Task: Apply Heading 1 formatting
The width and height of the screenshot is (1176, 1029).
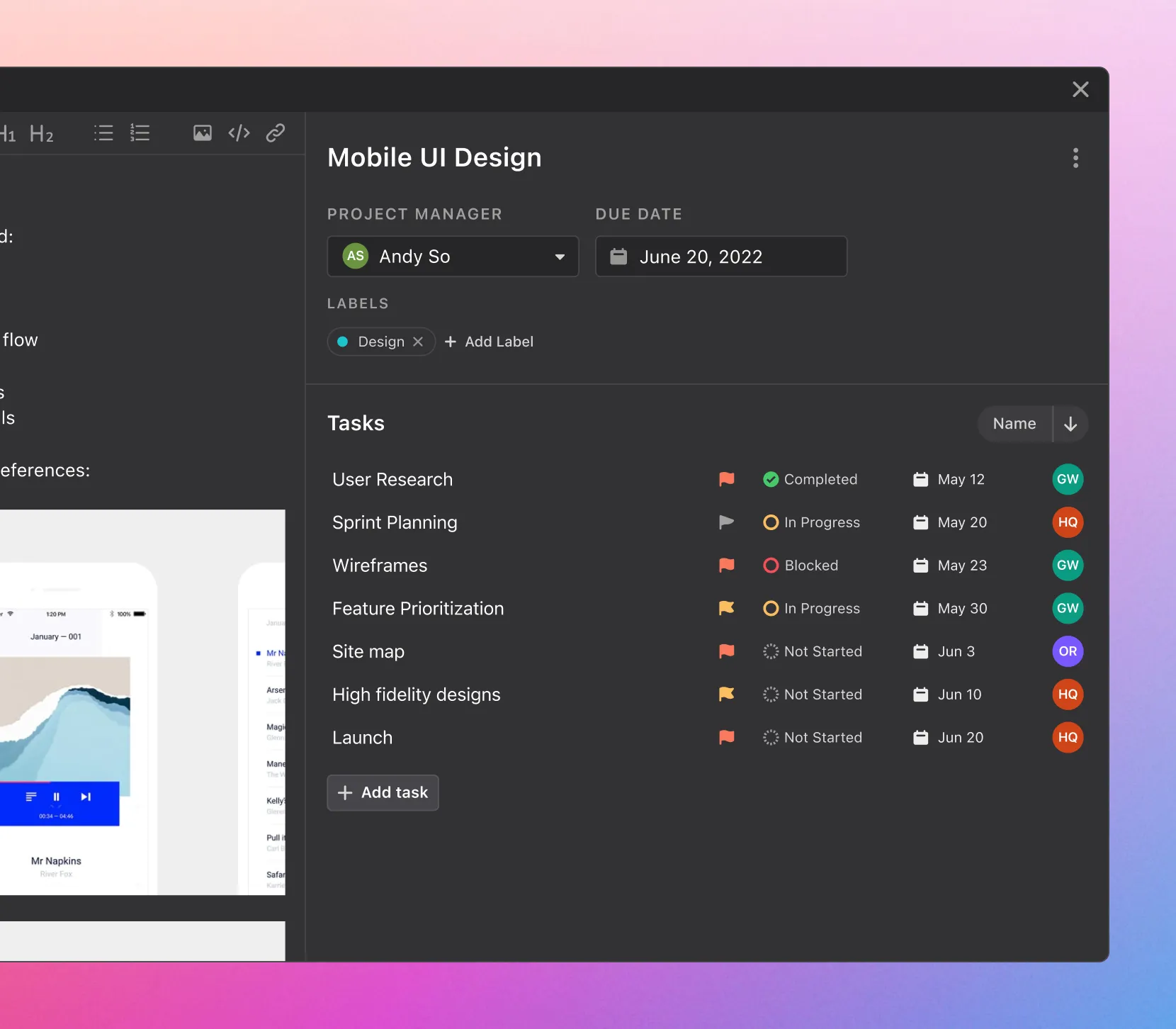Action: (8, 133)
